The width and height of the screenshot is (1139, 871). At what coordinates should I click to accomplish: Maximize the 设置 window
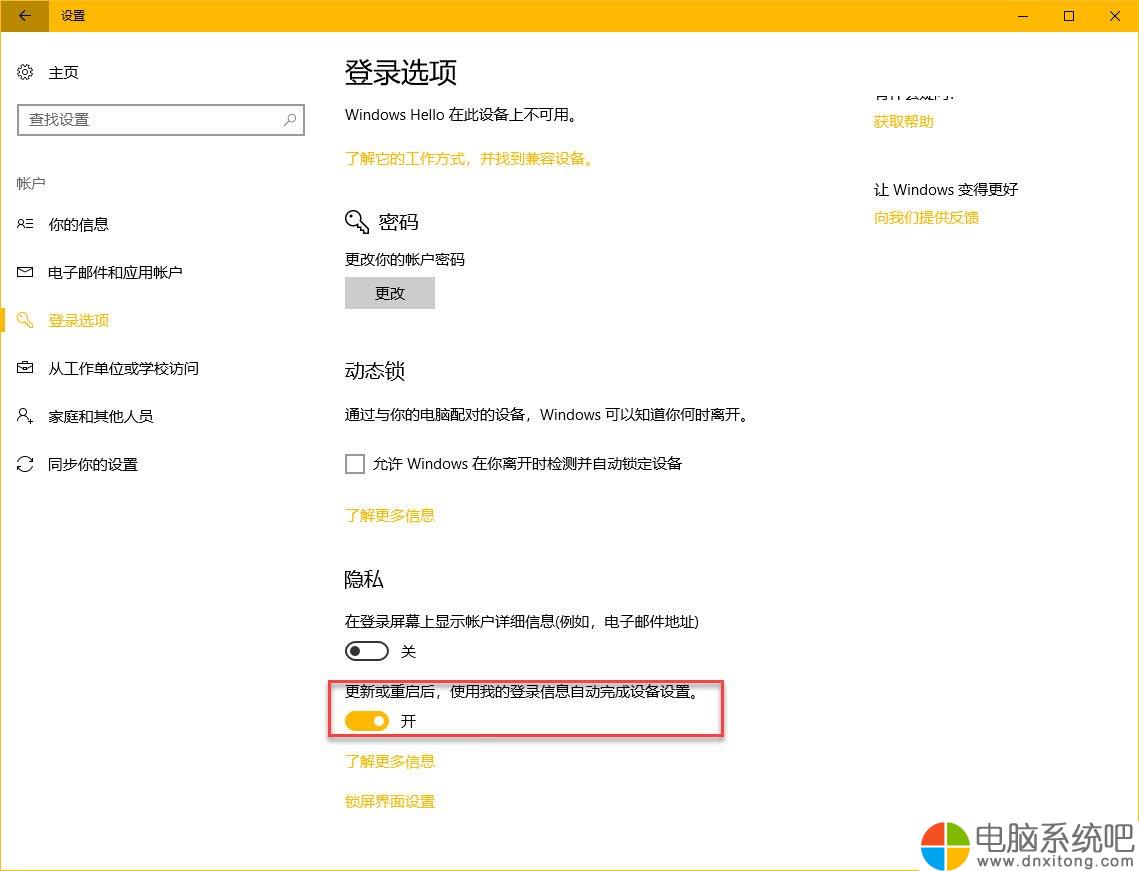1069,15
